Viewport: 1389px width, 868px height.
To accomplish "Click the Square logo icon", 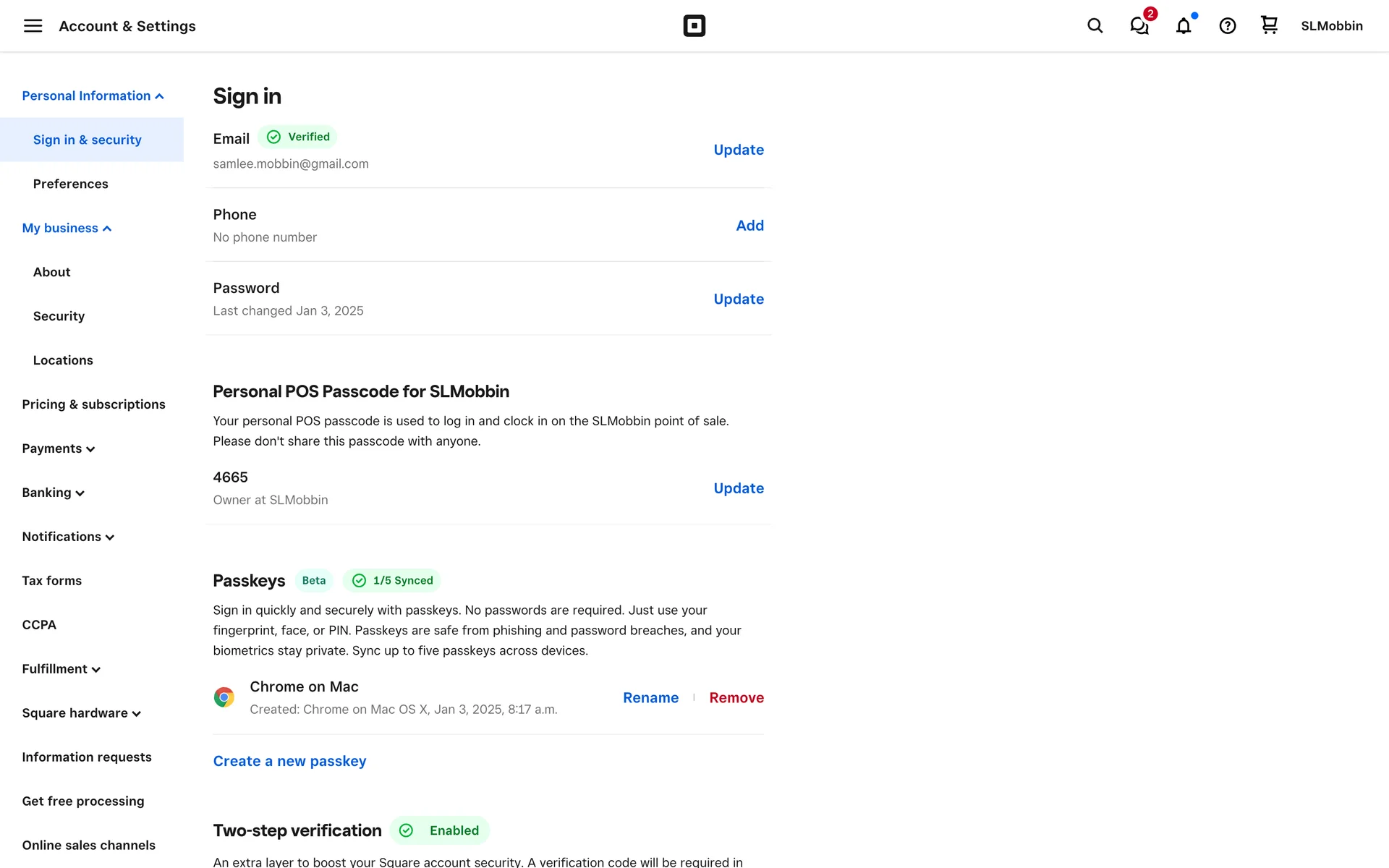I will click(694, 26).
